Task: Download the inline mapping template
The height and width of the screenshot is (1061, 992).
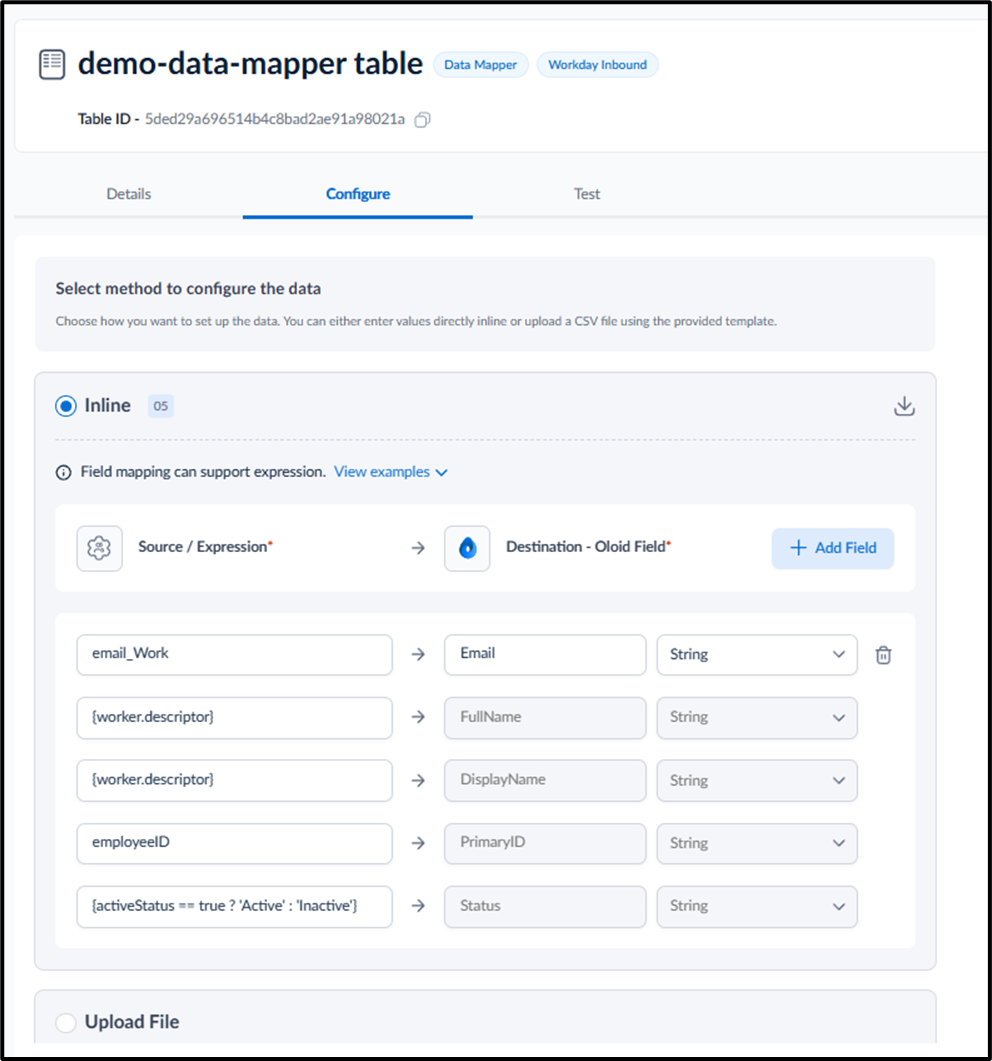Action: pos(904,406)
